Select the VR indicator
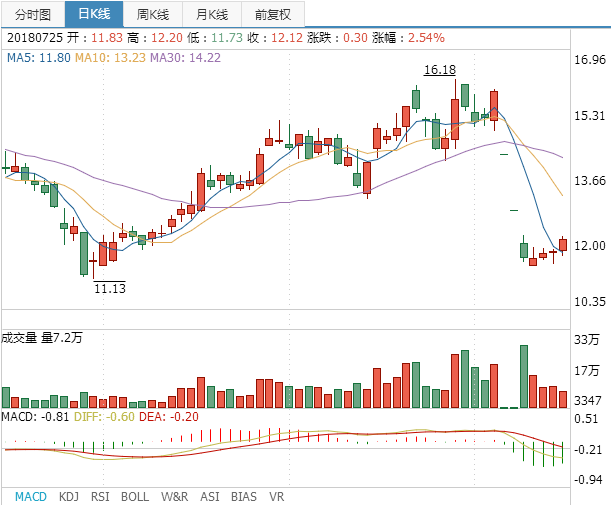The image size is (611, 505). (x=277, y=497)
